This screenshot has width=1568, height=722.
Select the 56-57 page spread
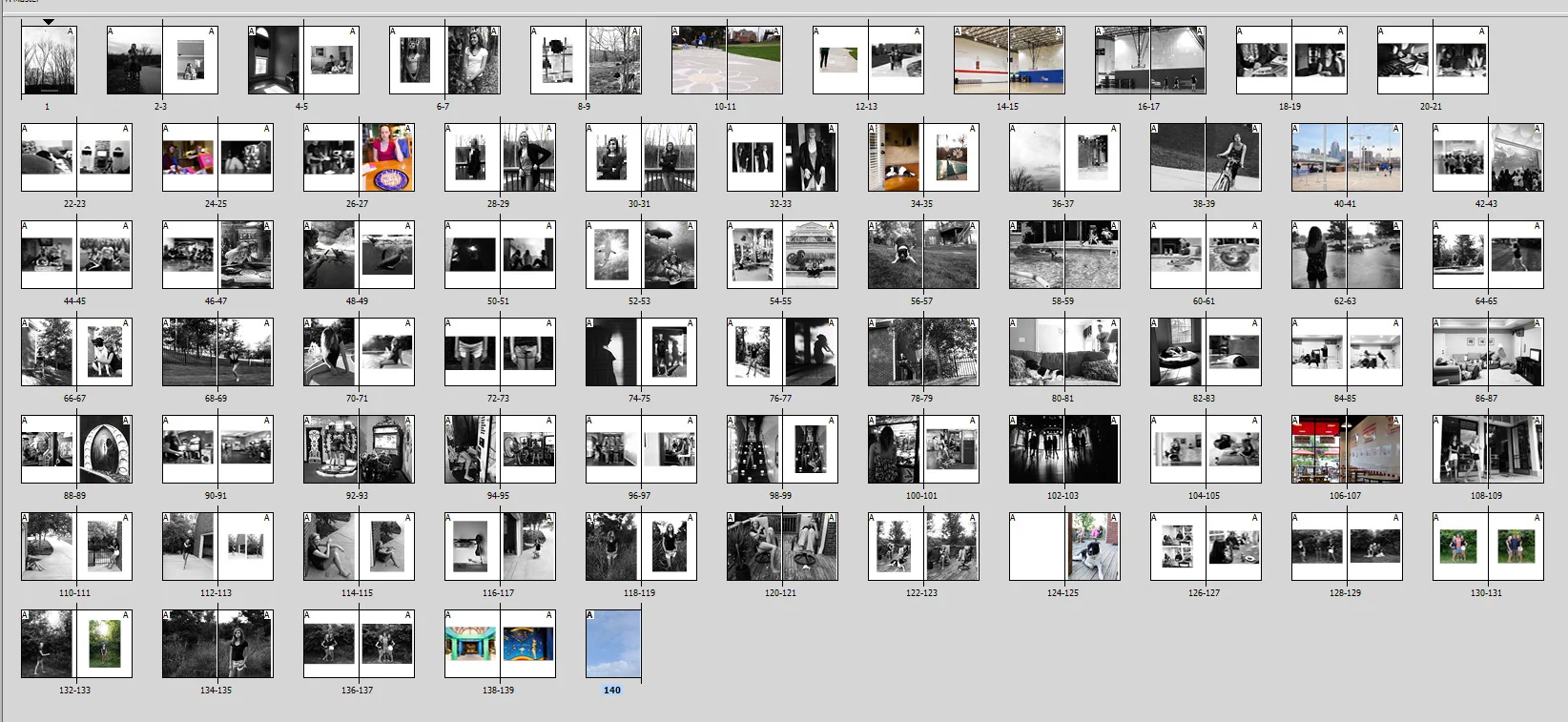point(922,255)
